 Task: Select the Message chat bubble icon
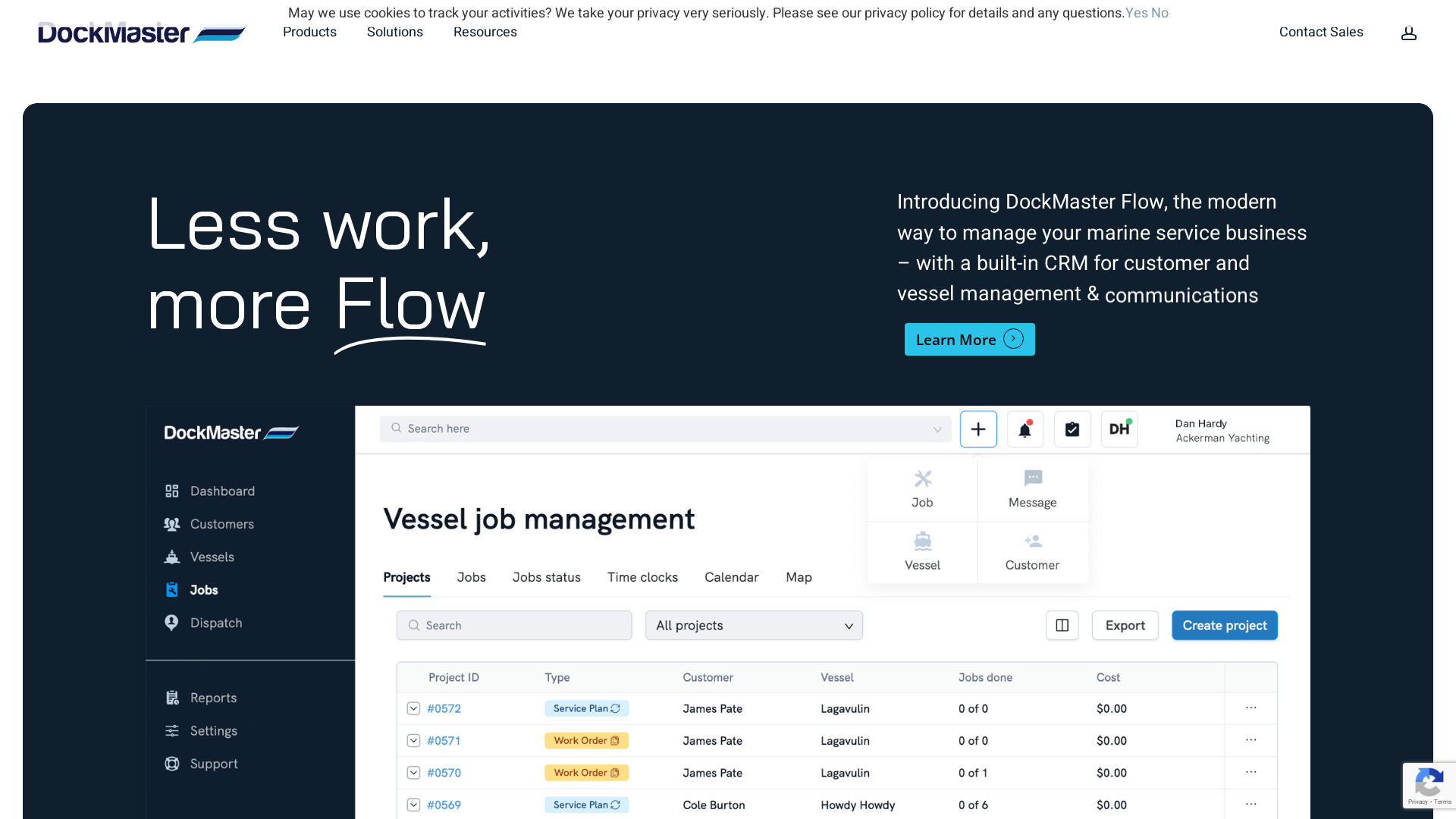pyautogui.click(x=1033, y=478)
